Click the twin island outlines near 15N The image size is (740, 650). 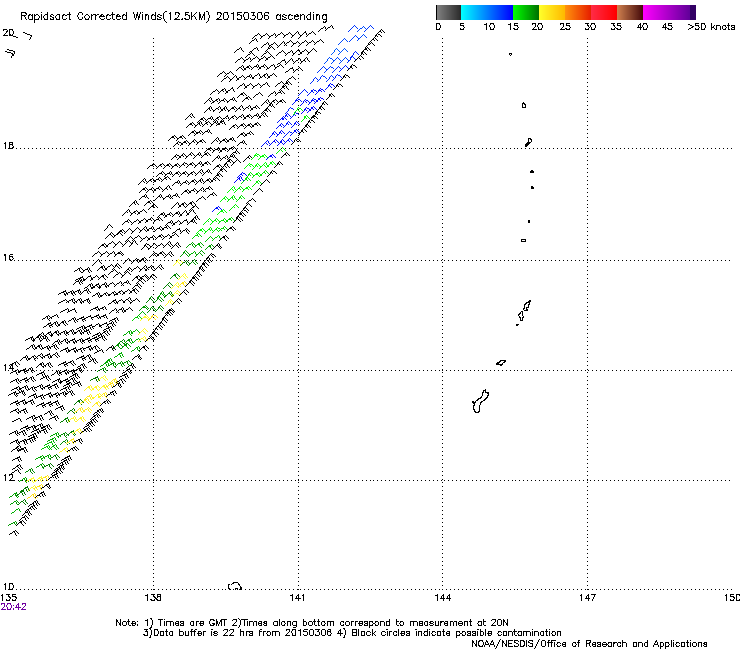pos(524,311)
